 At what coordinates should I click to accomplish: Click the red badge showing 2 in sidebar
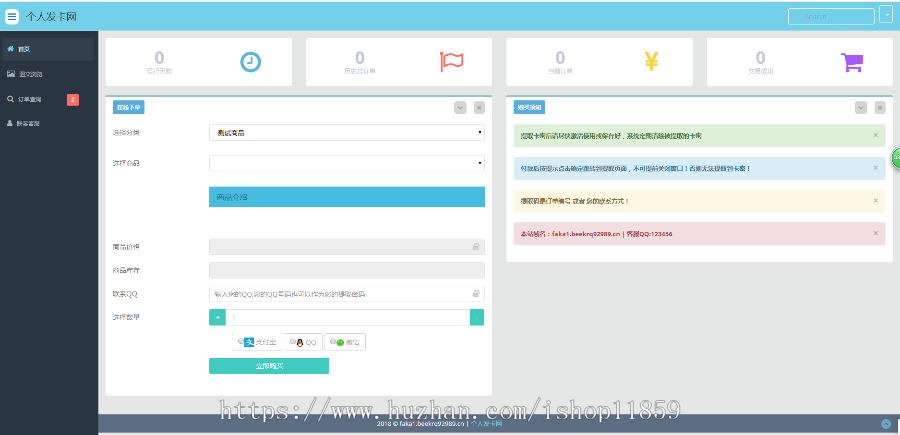[73, 100]
